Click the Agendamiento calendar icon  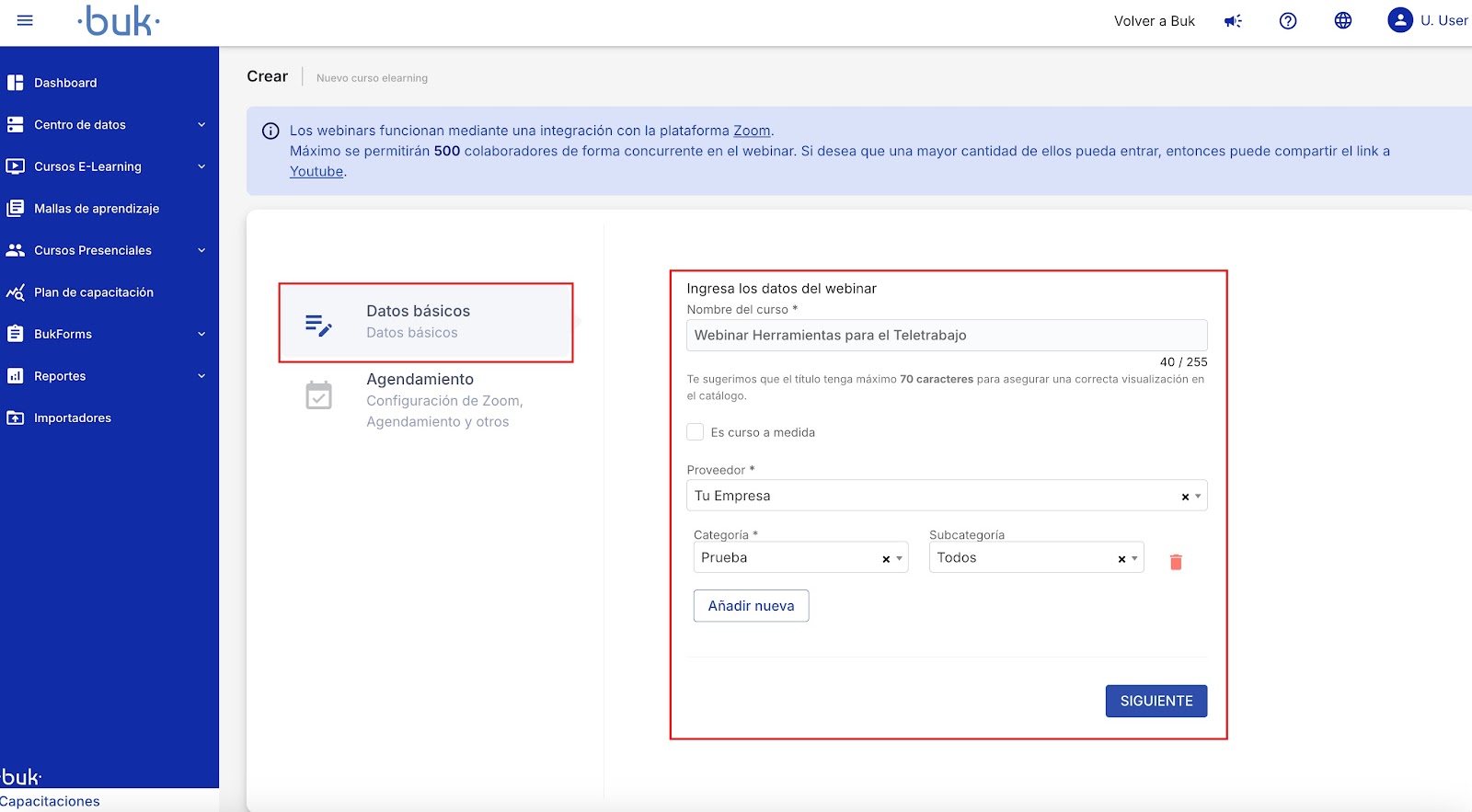[x=318, y=395]
